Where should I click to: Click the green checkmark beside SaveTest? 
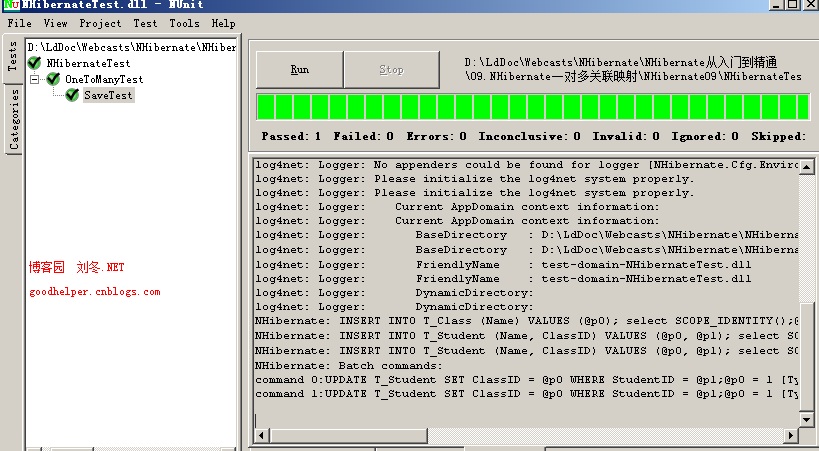click(x=72, y=95)
